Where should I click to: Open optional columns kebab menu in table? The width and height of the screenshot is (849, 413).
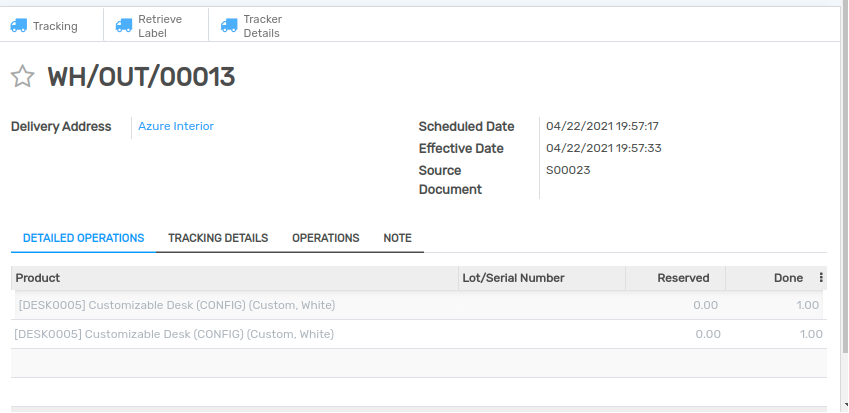[821, 278]
